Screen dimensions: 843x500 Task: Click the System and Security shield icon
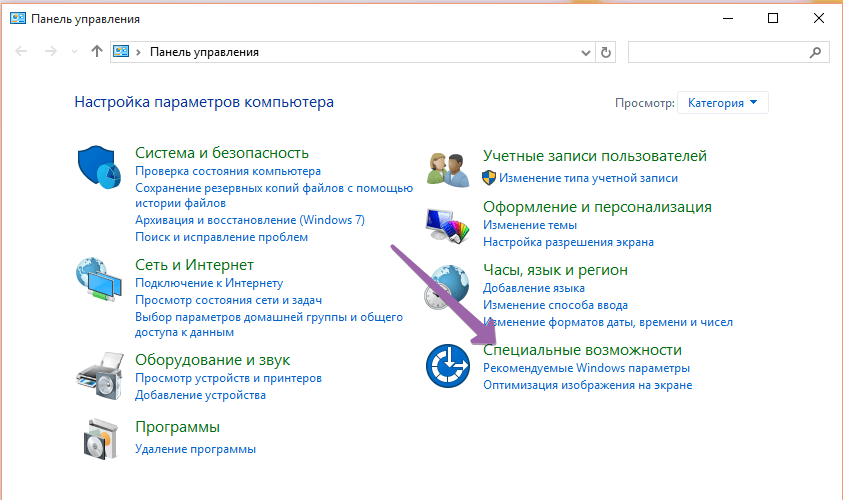(98, 166)
